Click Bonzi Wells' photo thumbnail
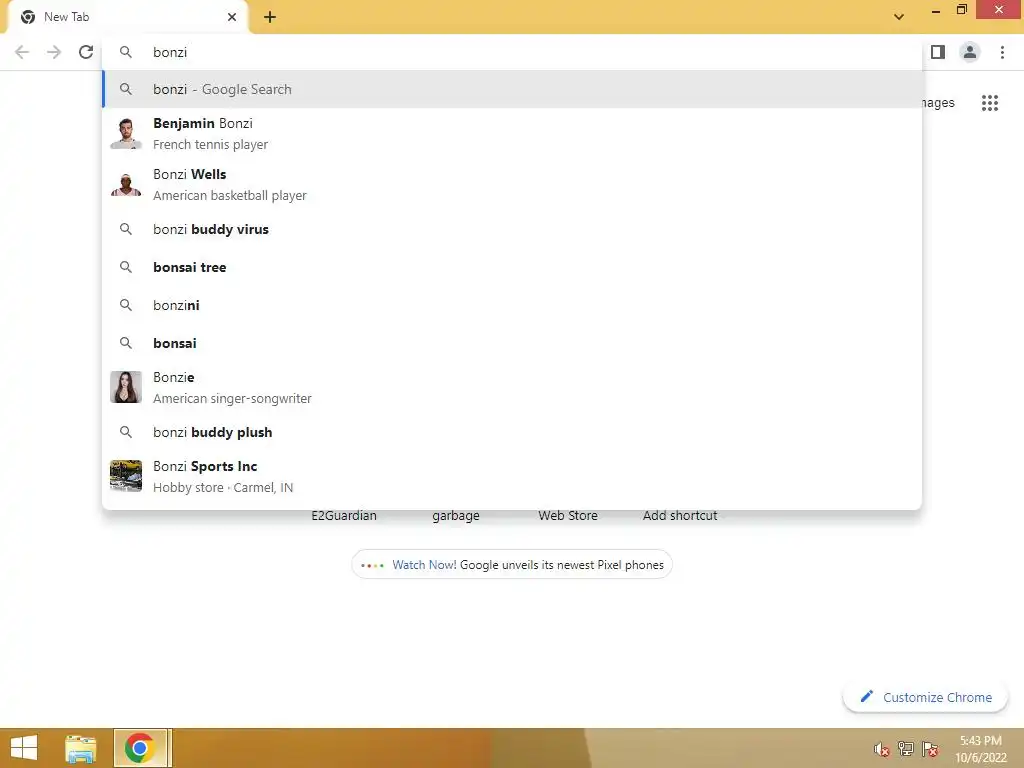This screenshot has height=768, width=1024. point(126,184)
